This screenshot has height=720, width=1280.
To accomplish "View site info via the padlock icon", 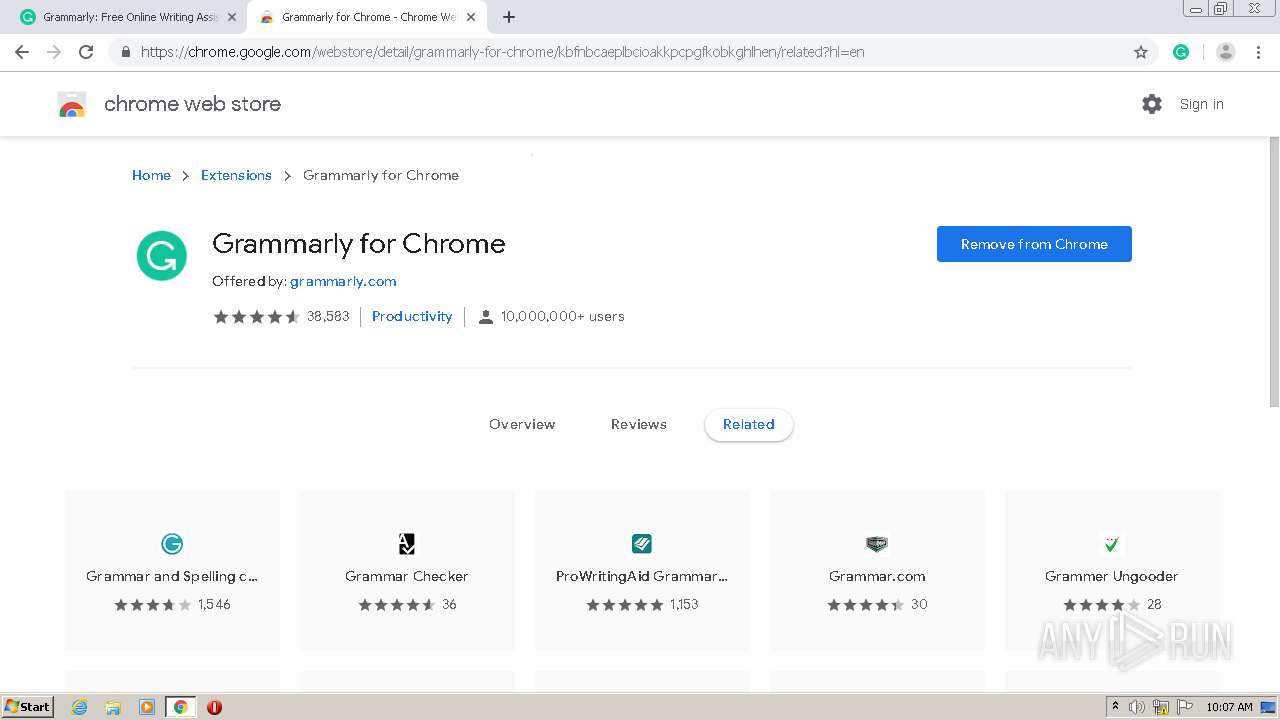I will pos(126,52).
